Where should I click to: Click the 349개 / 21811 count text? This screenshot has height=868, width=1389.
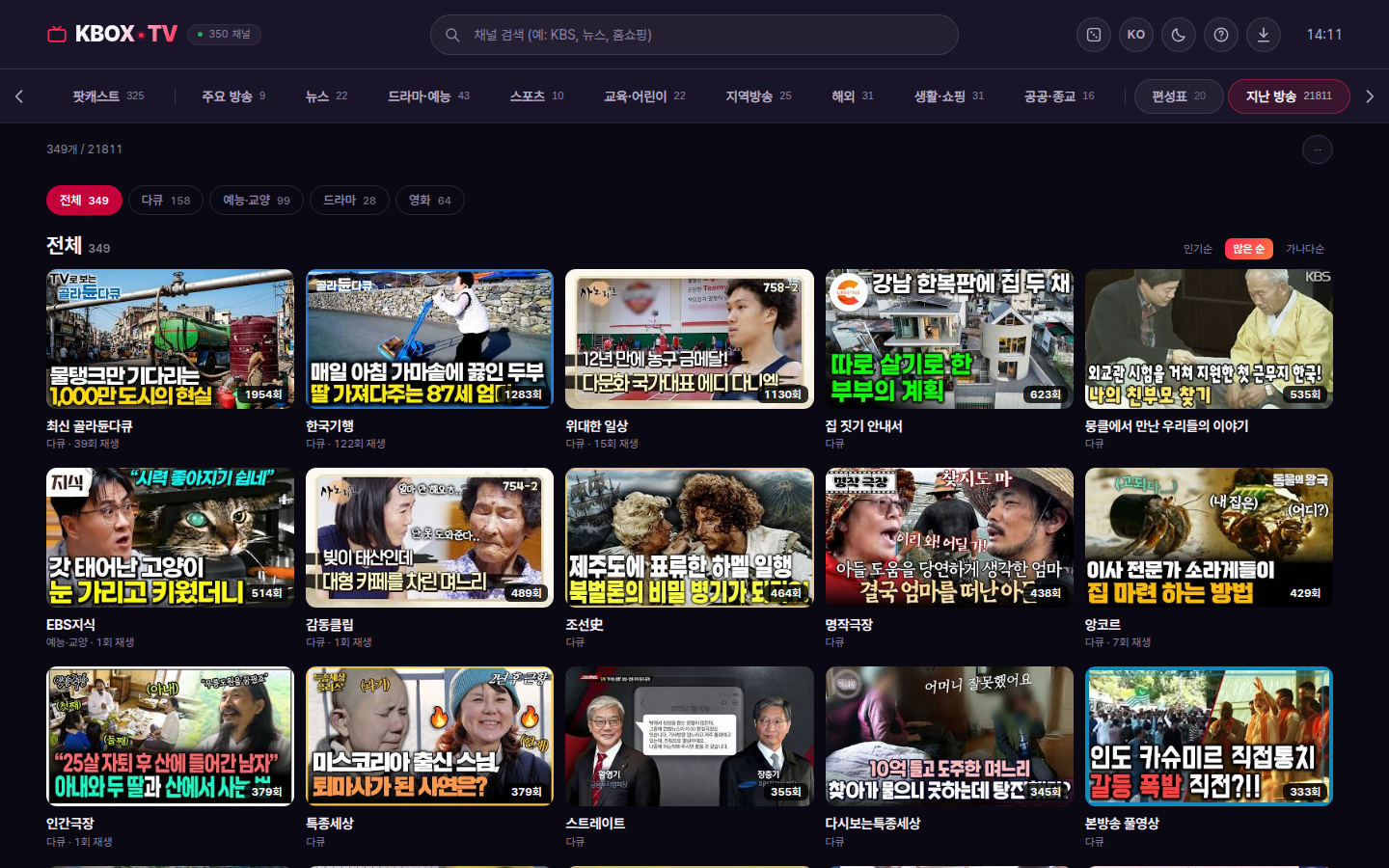click(84, 149)
